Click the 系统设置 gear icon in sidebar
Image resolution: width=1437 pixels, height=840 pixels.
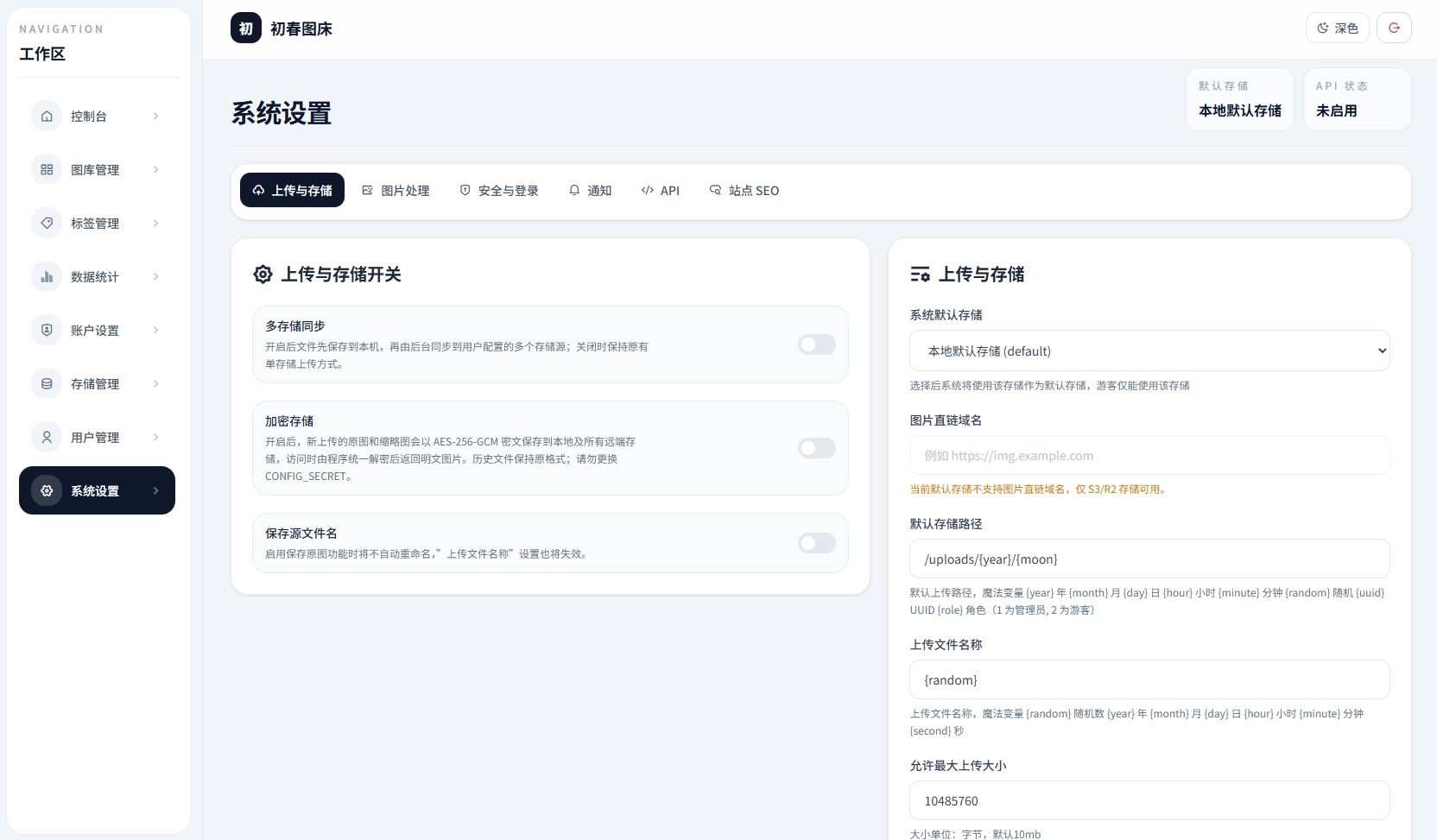pyautogui.click(x=47, y=490)
